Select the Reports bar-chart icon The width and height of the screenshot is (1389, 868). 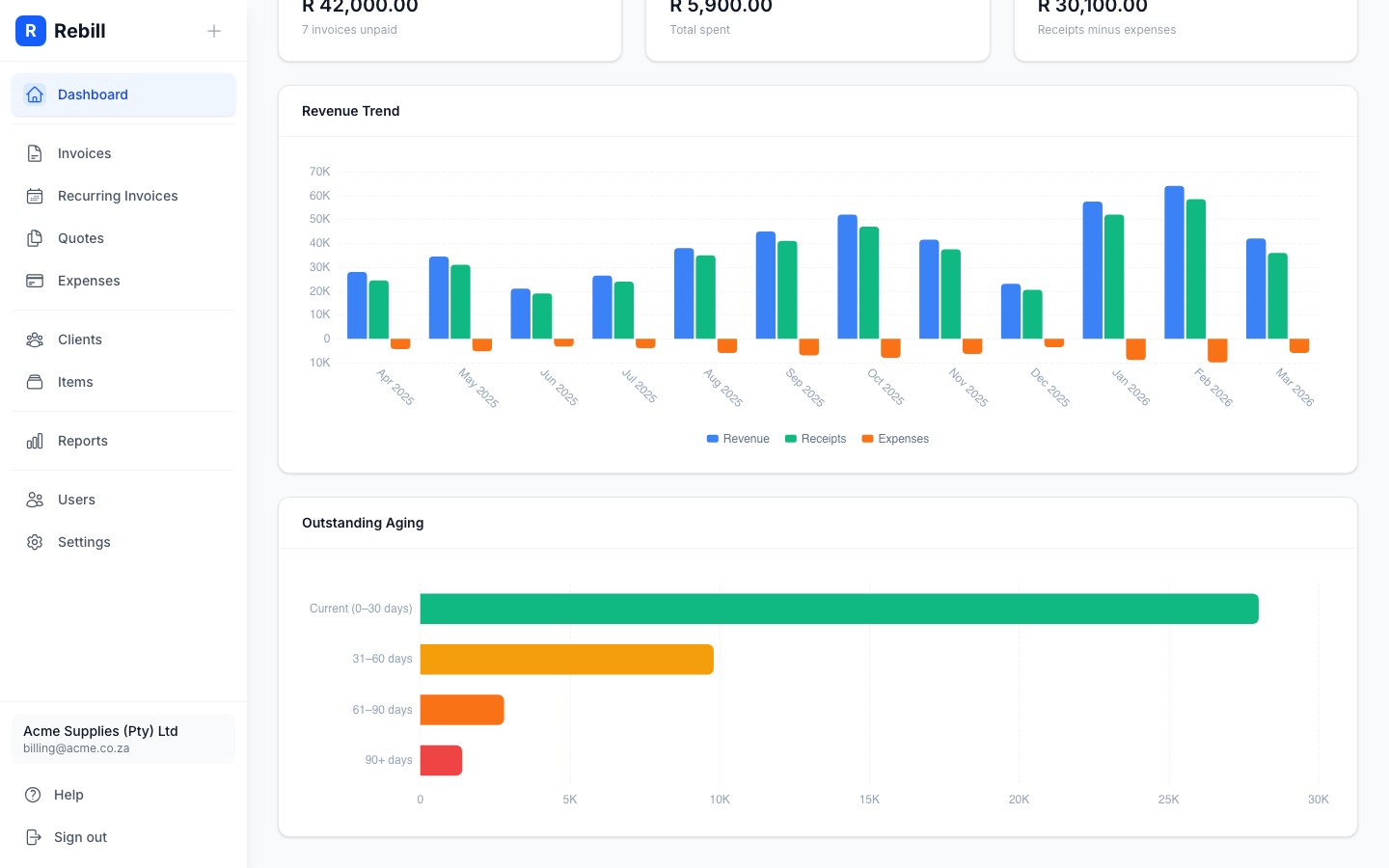[x=35, y=441]
